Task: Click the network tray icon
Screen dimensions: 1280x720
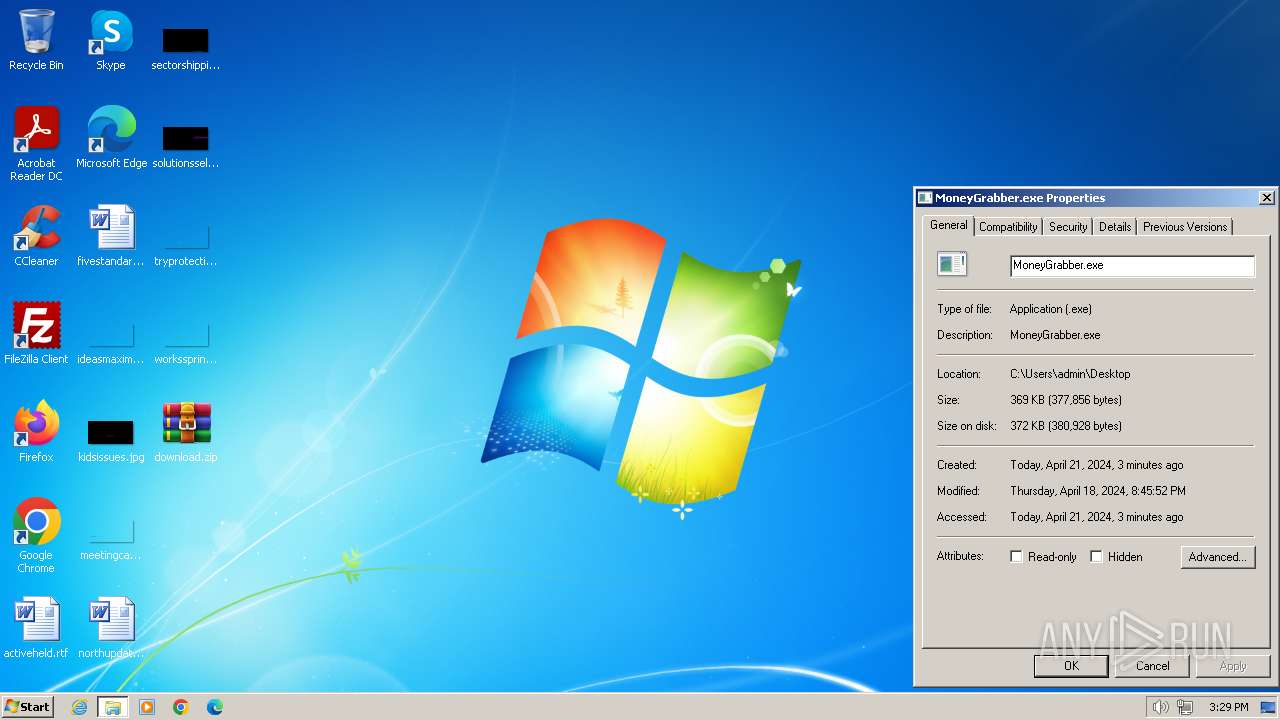Action: click(1185, 707)
